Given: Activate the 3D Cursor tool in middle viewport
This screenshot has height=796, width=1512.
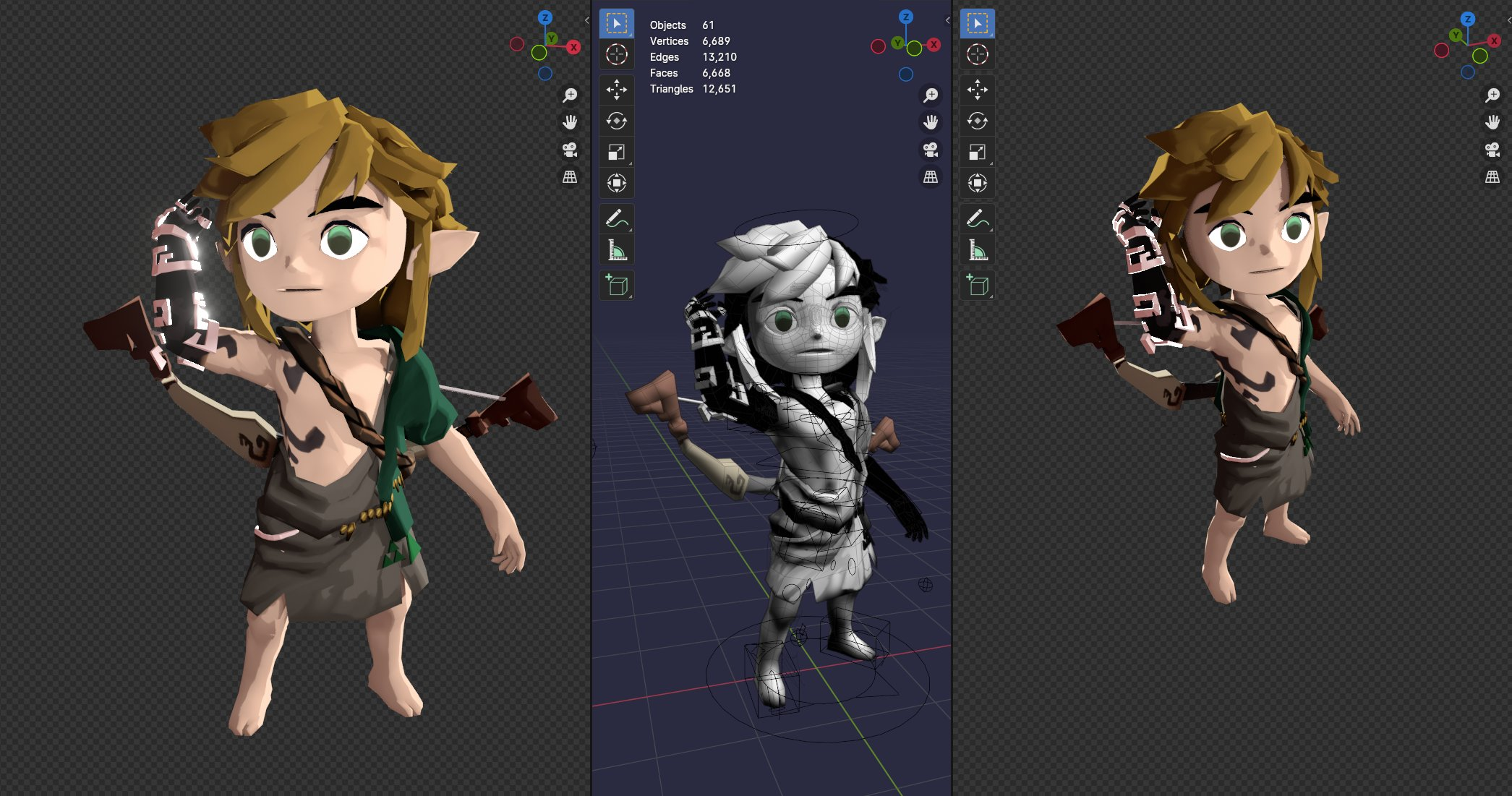Looking at the screenshot, I should pyautogui.click(x=616, y=54).
